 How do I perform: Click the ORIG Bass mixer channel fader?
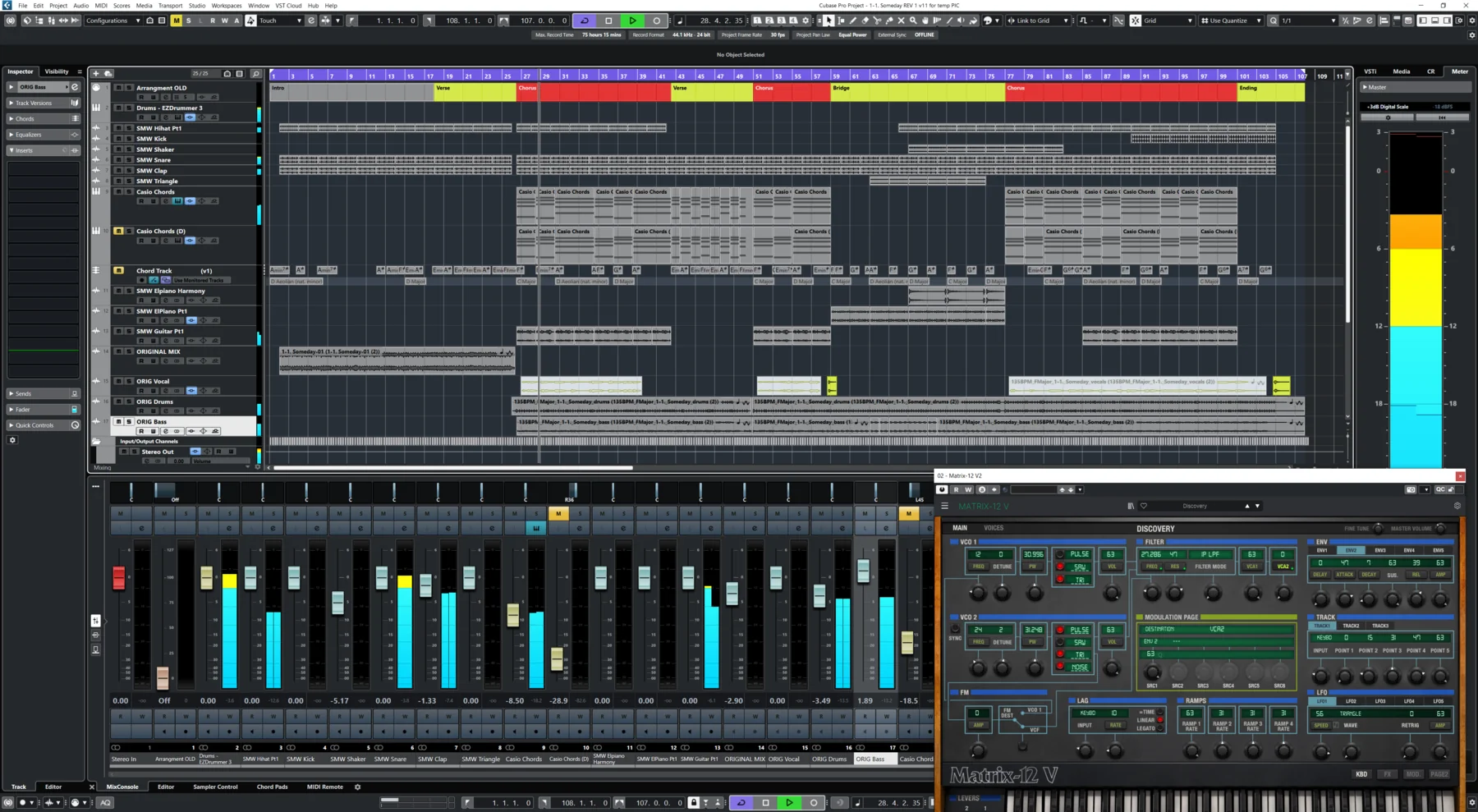coord(863,571)
